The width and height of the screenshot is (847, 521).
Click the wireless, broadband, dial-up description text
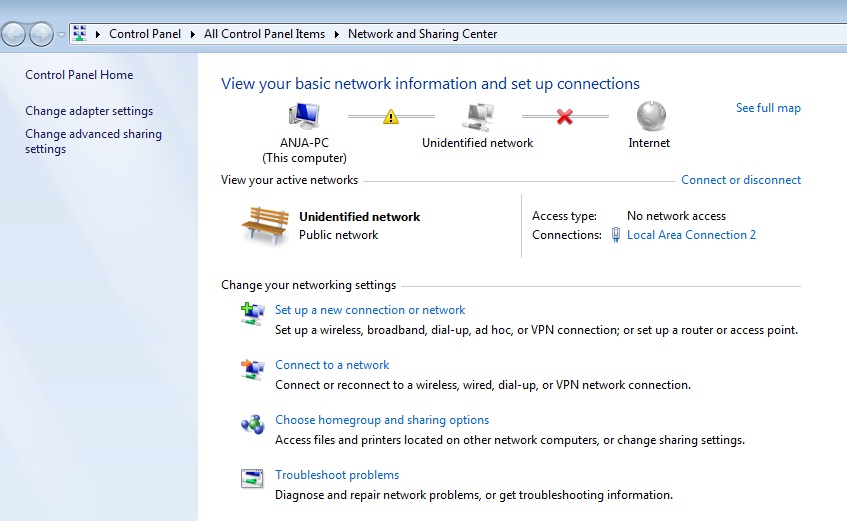(536, 330)
